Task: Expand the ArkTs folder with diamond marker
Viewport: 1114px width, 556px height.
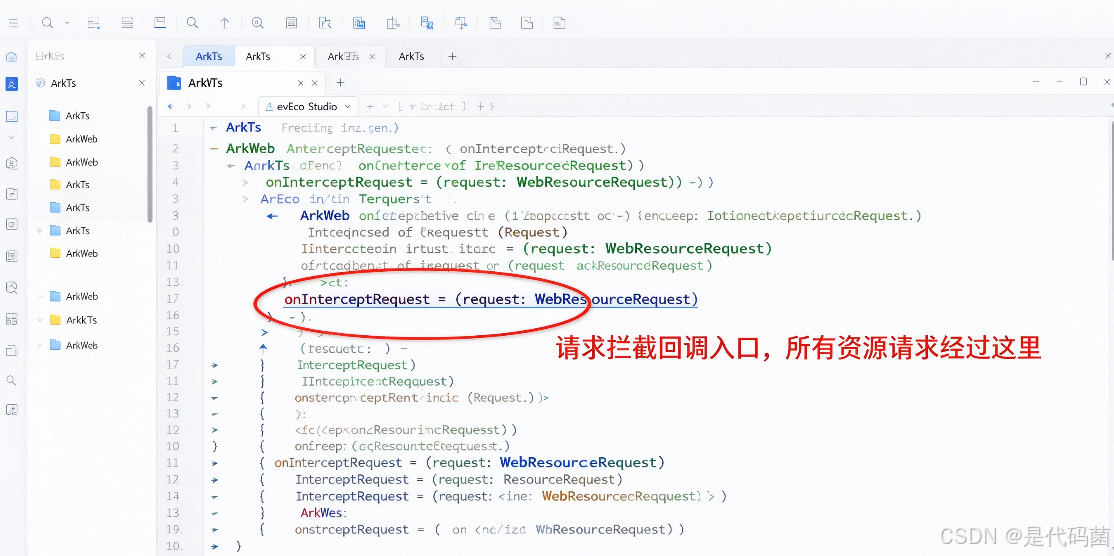Action: pos(39,231)
